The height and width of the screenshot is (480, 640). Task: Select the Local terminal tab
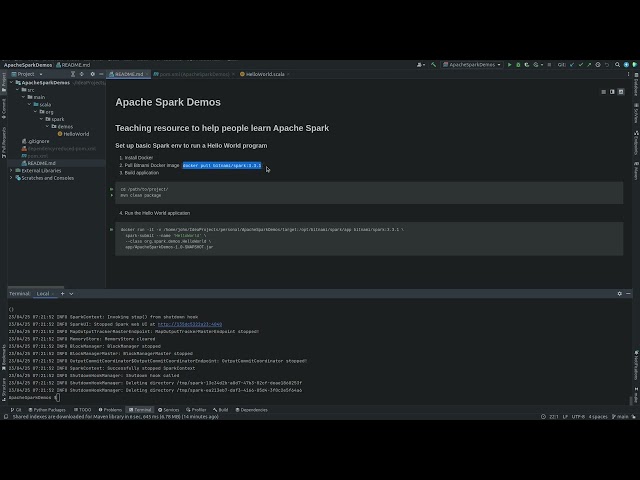(43, 293)
